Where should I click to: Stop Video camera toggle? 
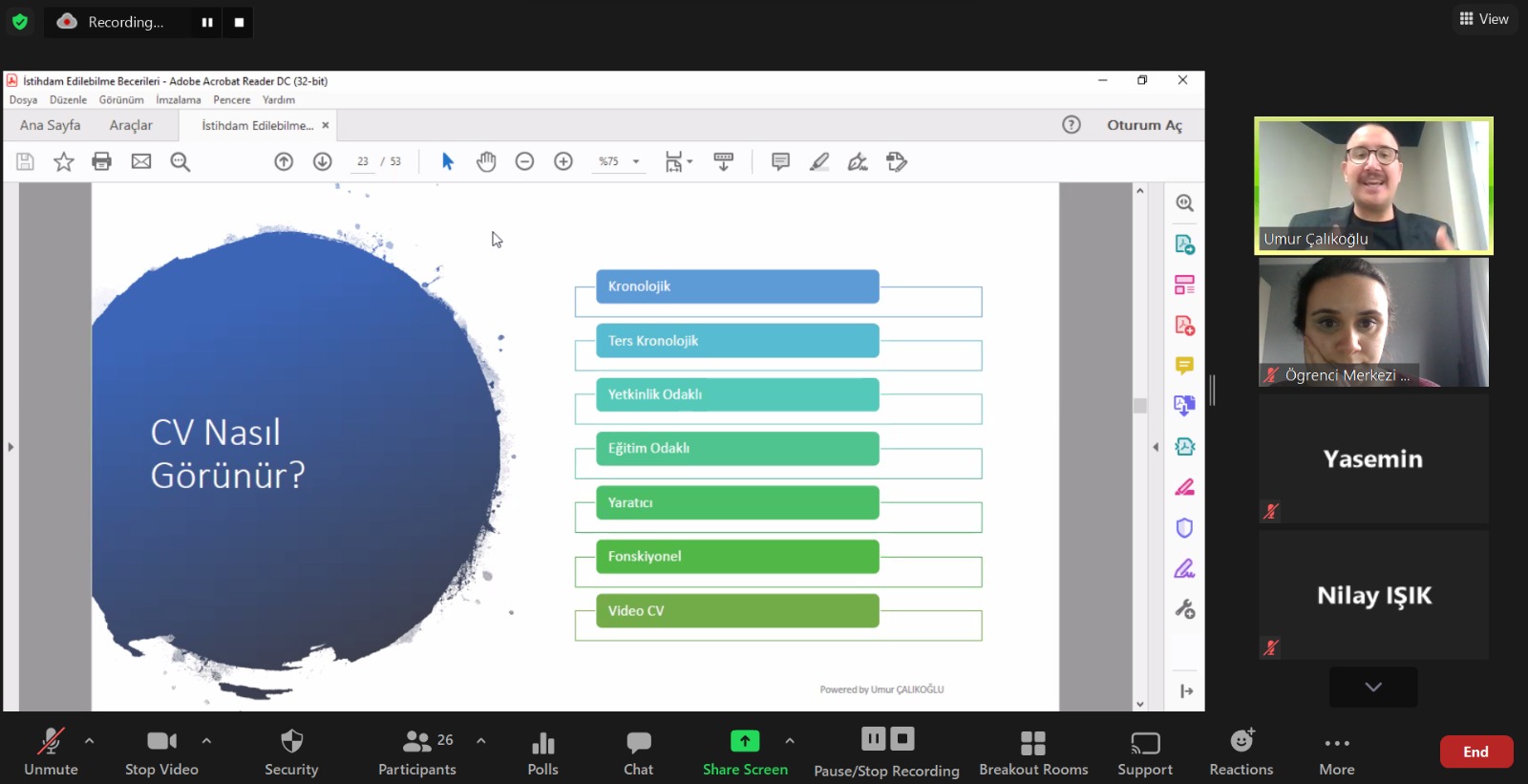(x=161, y=752)
